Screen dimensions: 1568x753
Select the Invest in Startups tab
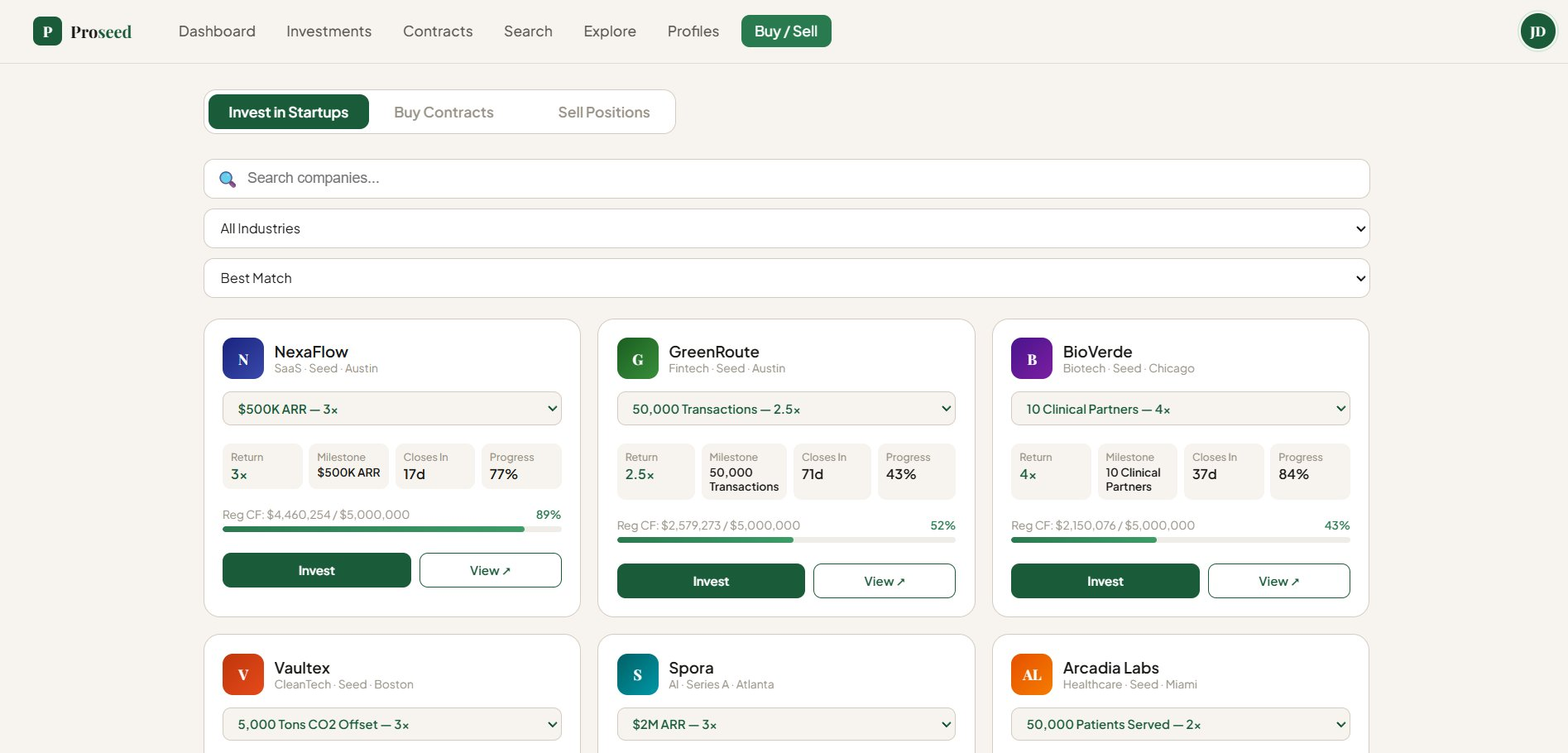coord(289,112)
